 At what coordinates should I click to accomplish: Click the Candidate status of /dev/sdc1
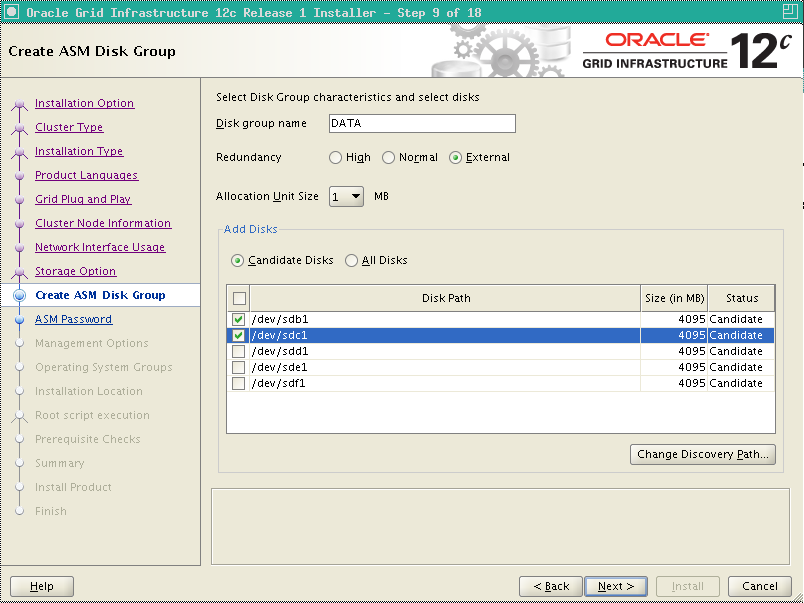tap(741, 335)
